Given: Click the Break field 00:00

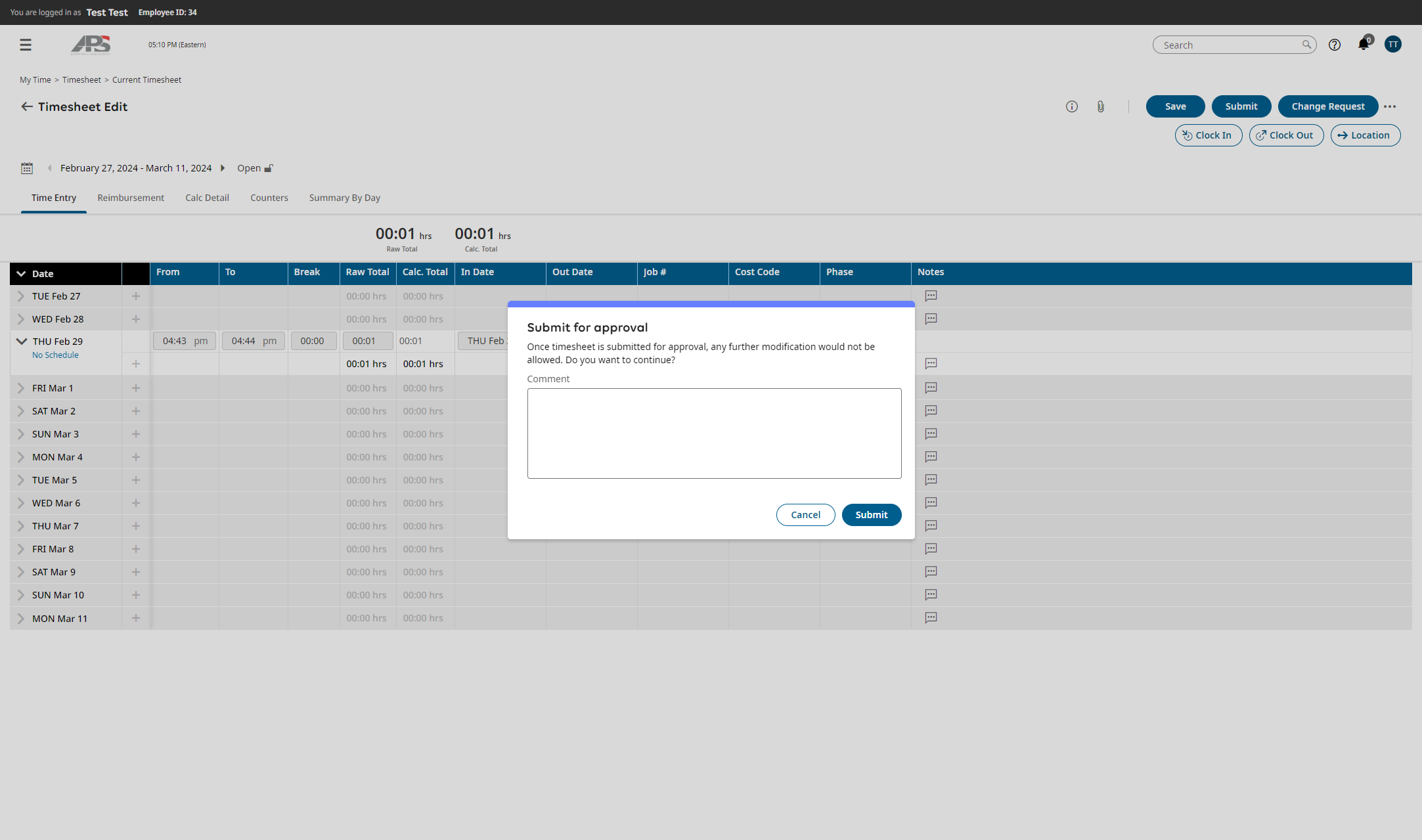Looking at the screenshot, I should click(x=313, y=341).
